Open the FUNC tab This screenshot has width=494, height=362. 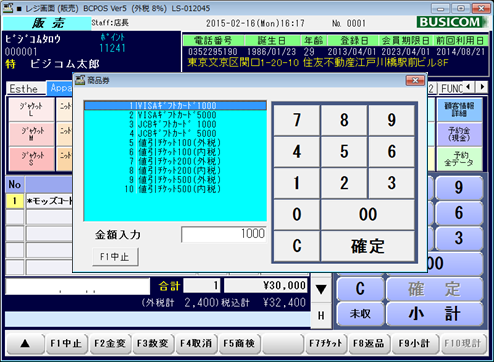tap(451, 89)
